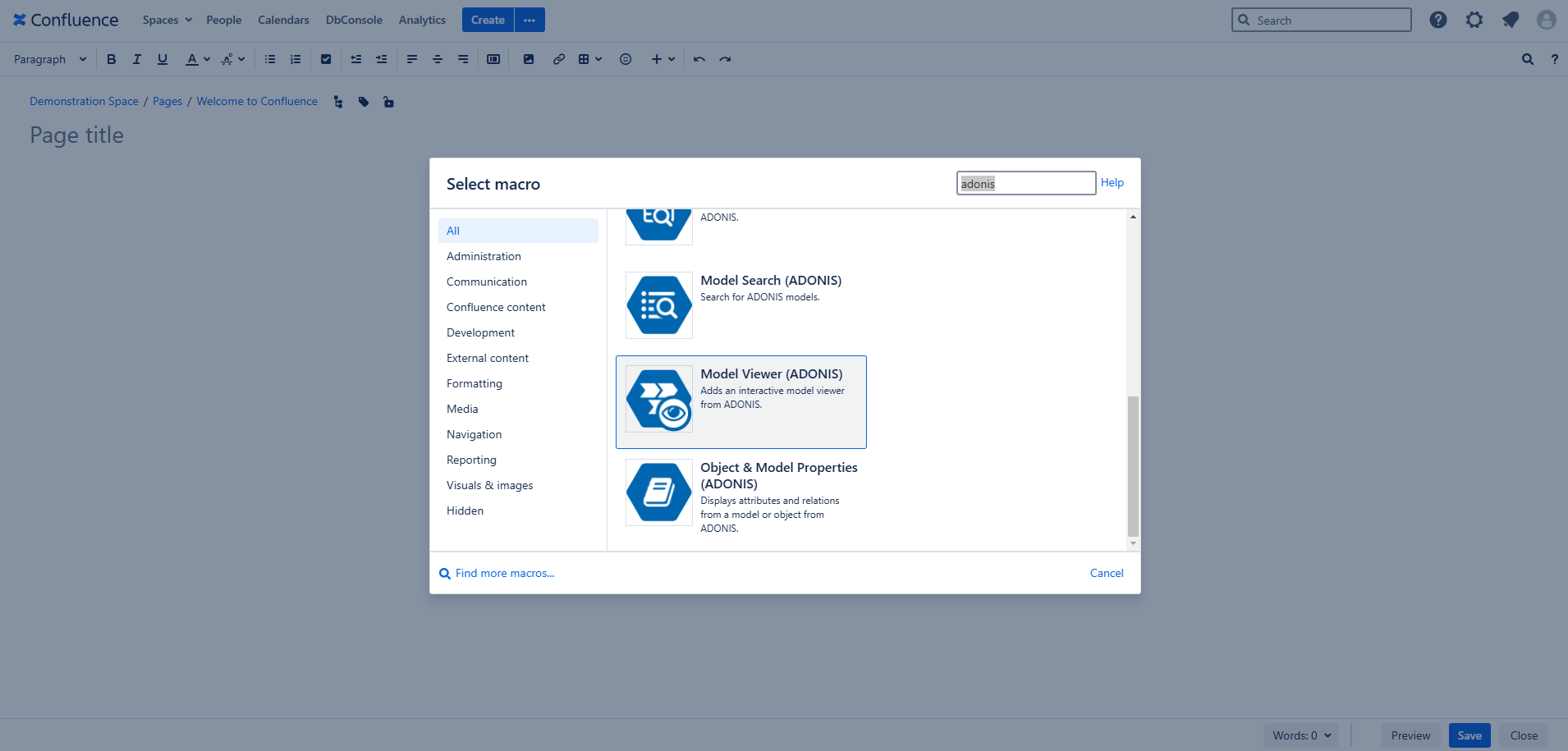Insert an image into the page
Image resolution: width=1568 pixels, height=751 pixels.
529,58
